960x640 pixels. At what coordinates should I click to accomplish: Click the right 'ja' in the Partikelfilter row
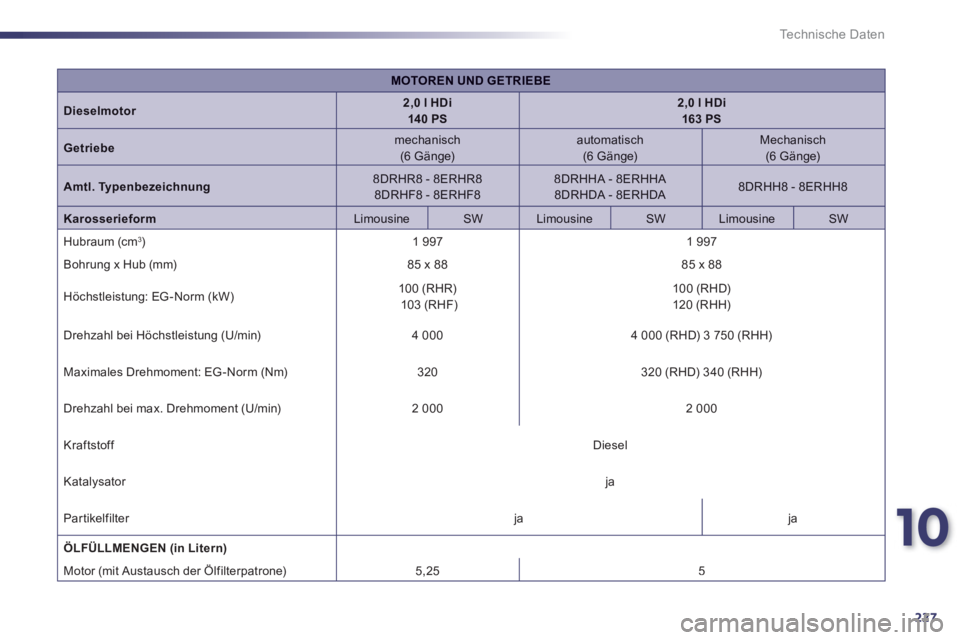click(x=793, y=519)
